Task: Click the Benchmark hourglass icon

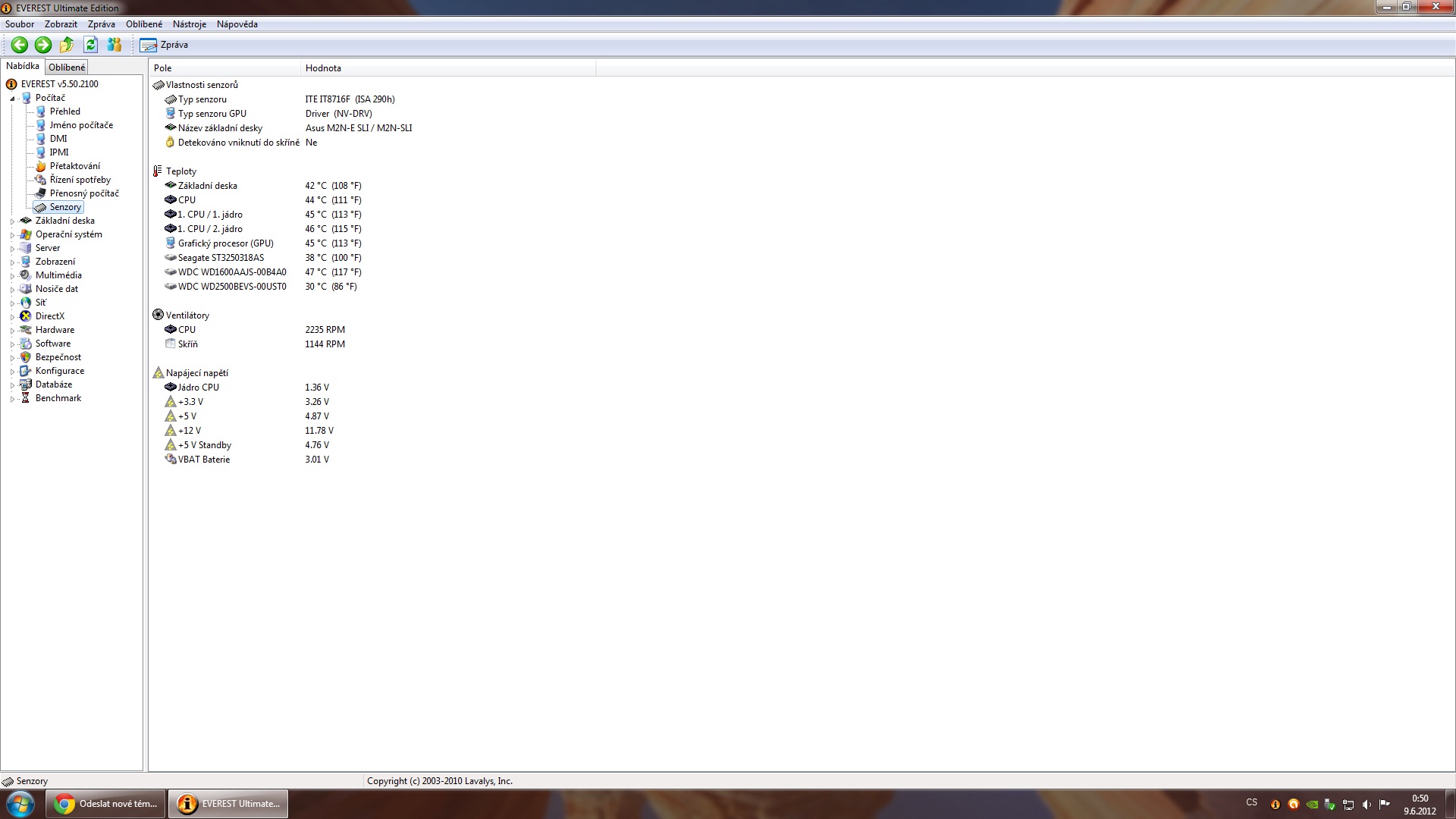Action: pyautogui.click(x=26, y=398)
